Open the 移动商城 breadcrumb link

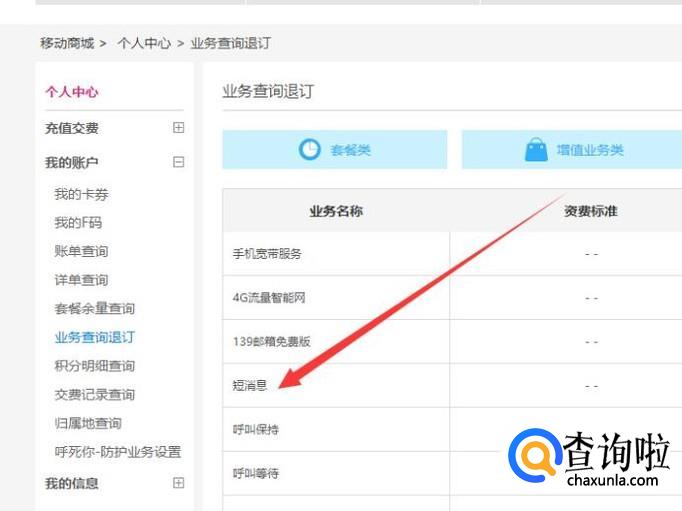(67, 43)
